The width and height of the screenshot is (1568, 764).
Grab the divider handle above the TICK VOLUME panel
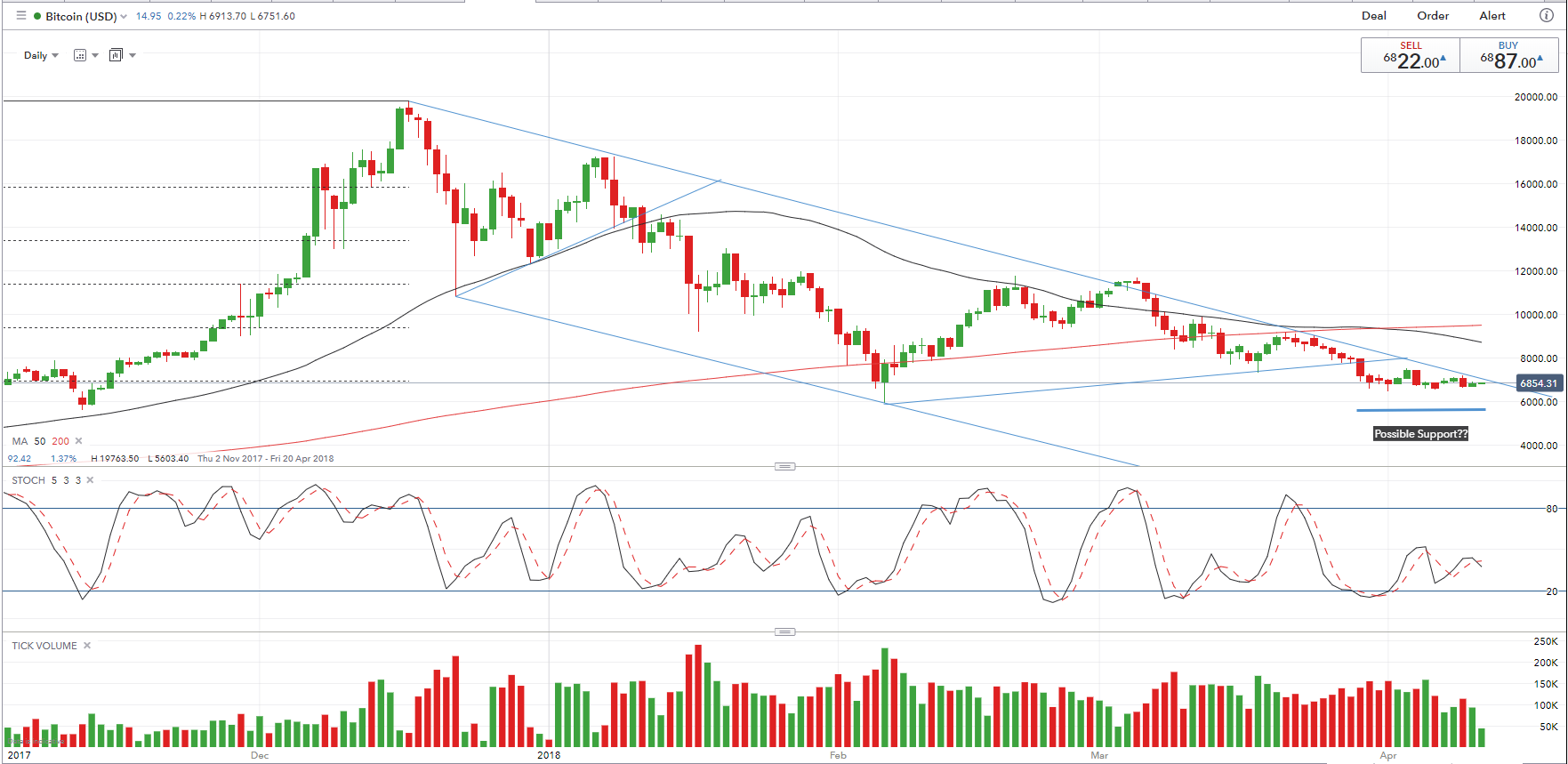[784, 631]
